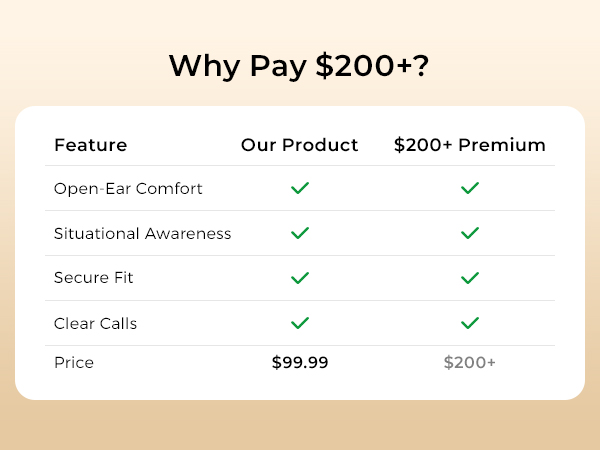Click Premium checkmark for Secure Fit
600x450 pixels.
470,278
